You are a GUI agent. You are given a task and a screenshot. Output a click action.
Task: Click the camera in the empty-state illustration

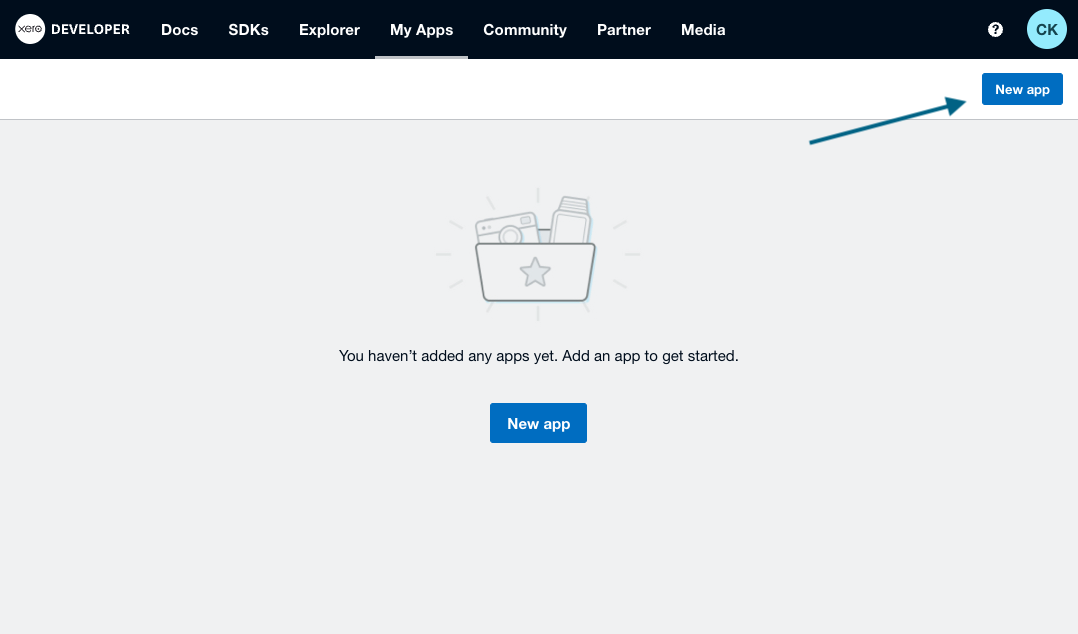click(506, 228)
